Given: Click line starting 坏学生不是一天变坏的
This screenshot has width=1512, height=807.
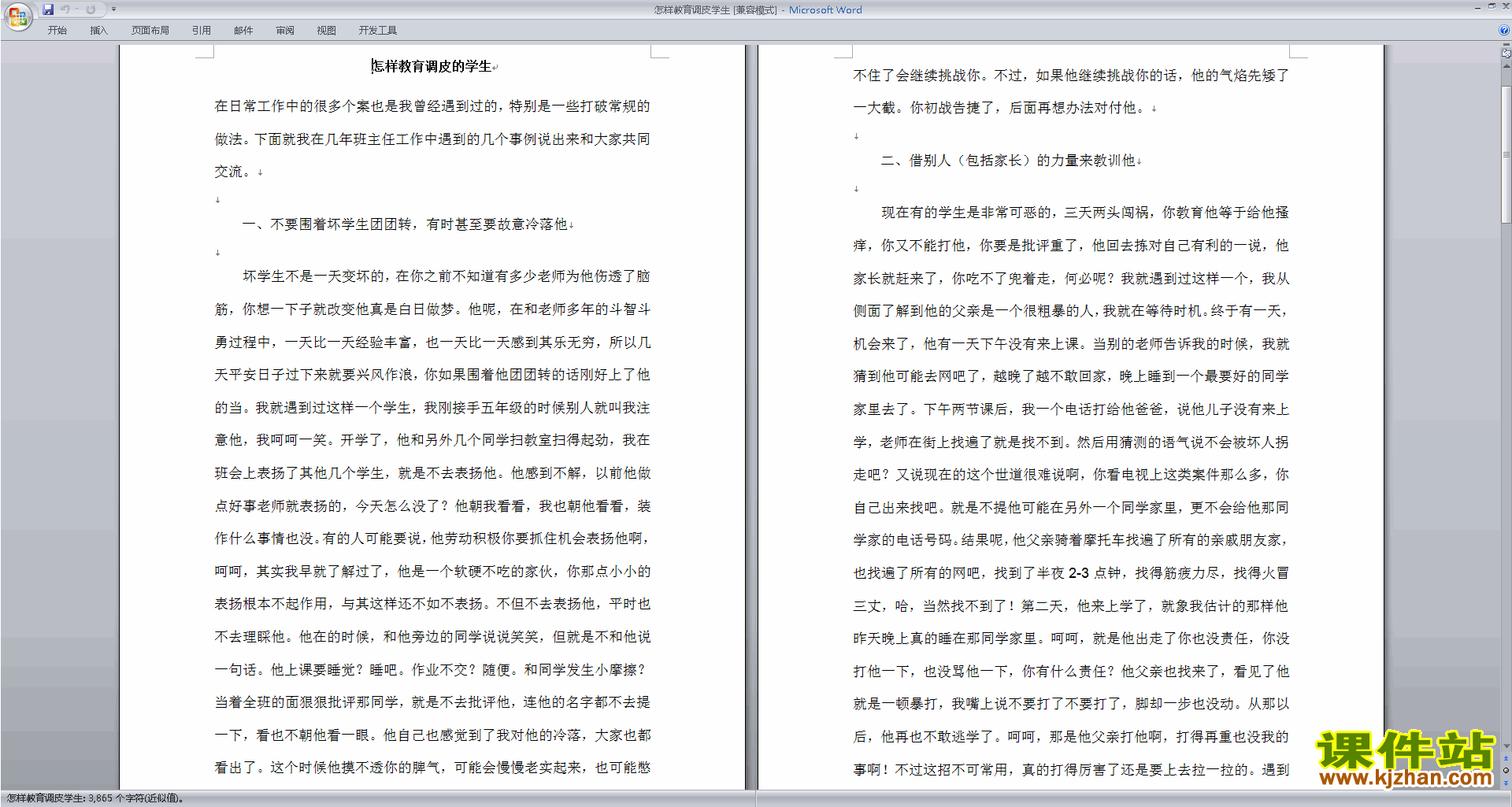Looking at the screenshot, I should point(446,276).
